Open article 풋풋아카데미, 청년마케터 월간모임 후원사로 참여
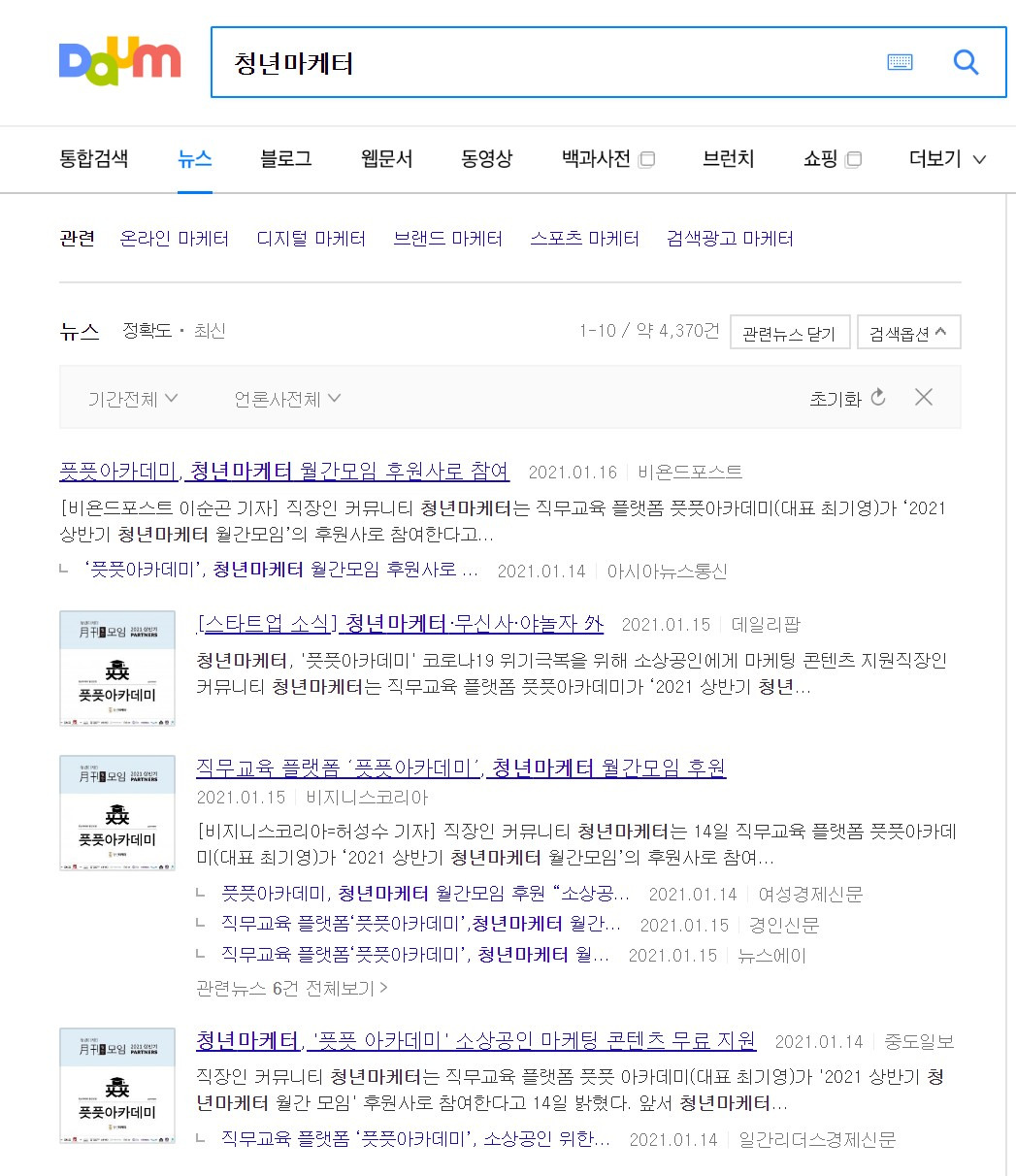This screenshot has height=1176, width=1016. coord(284,472)
